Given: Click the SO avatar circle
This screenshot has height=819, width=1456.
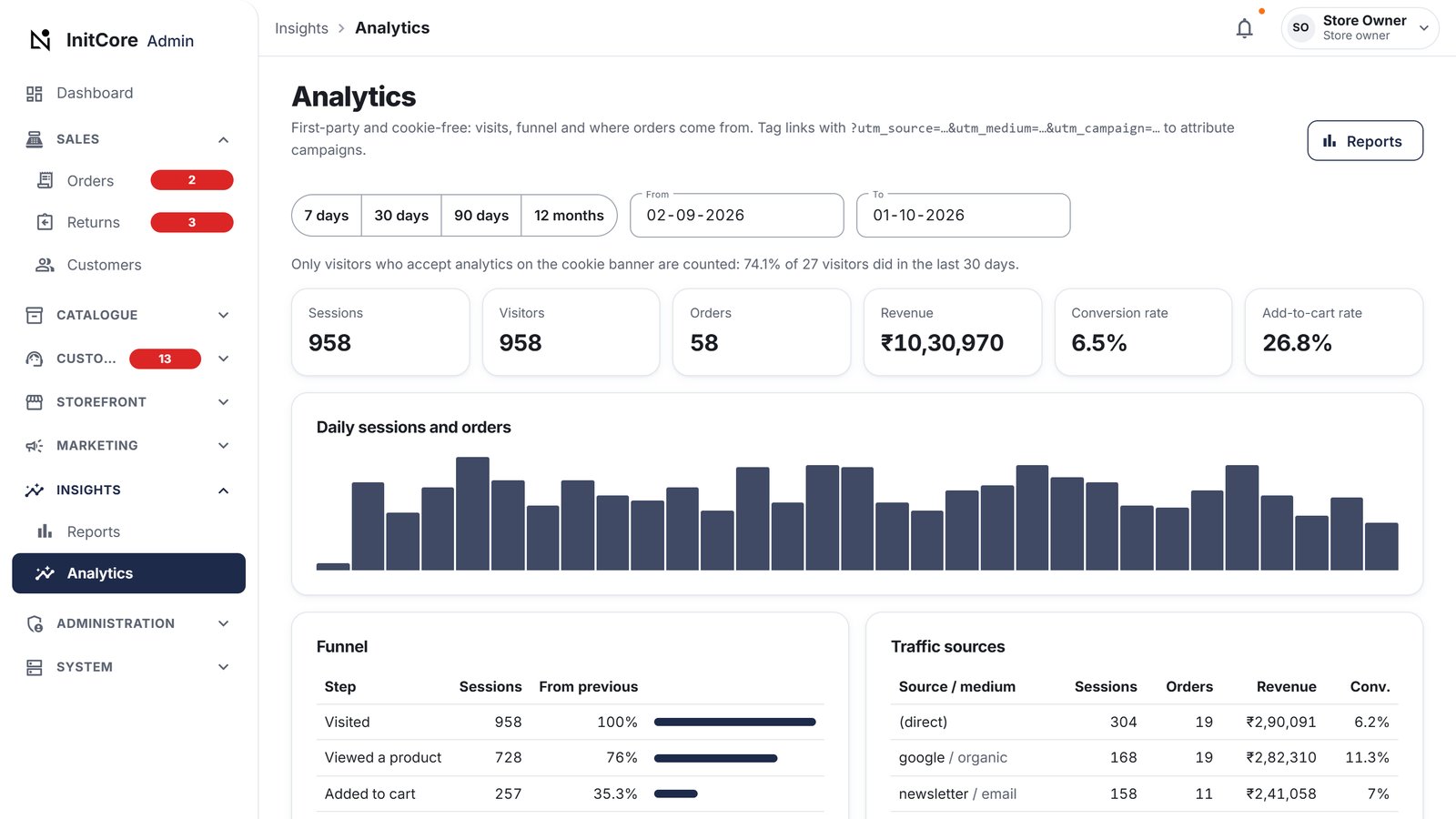Looking at the screenshot, I should point(1300,27).
